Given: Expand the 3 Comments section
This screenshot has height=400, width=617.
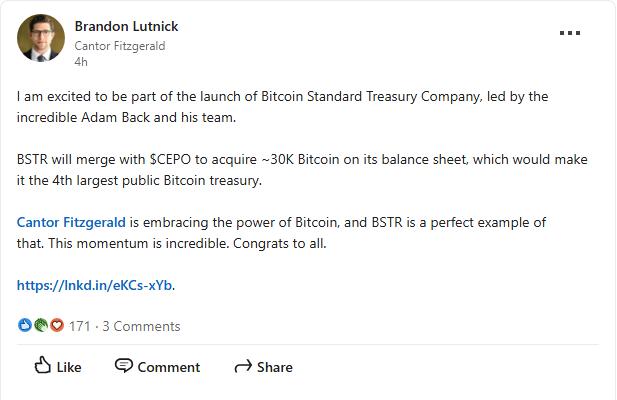Looking at the screenshot, I should 141,326.
